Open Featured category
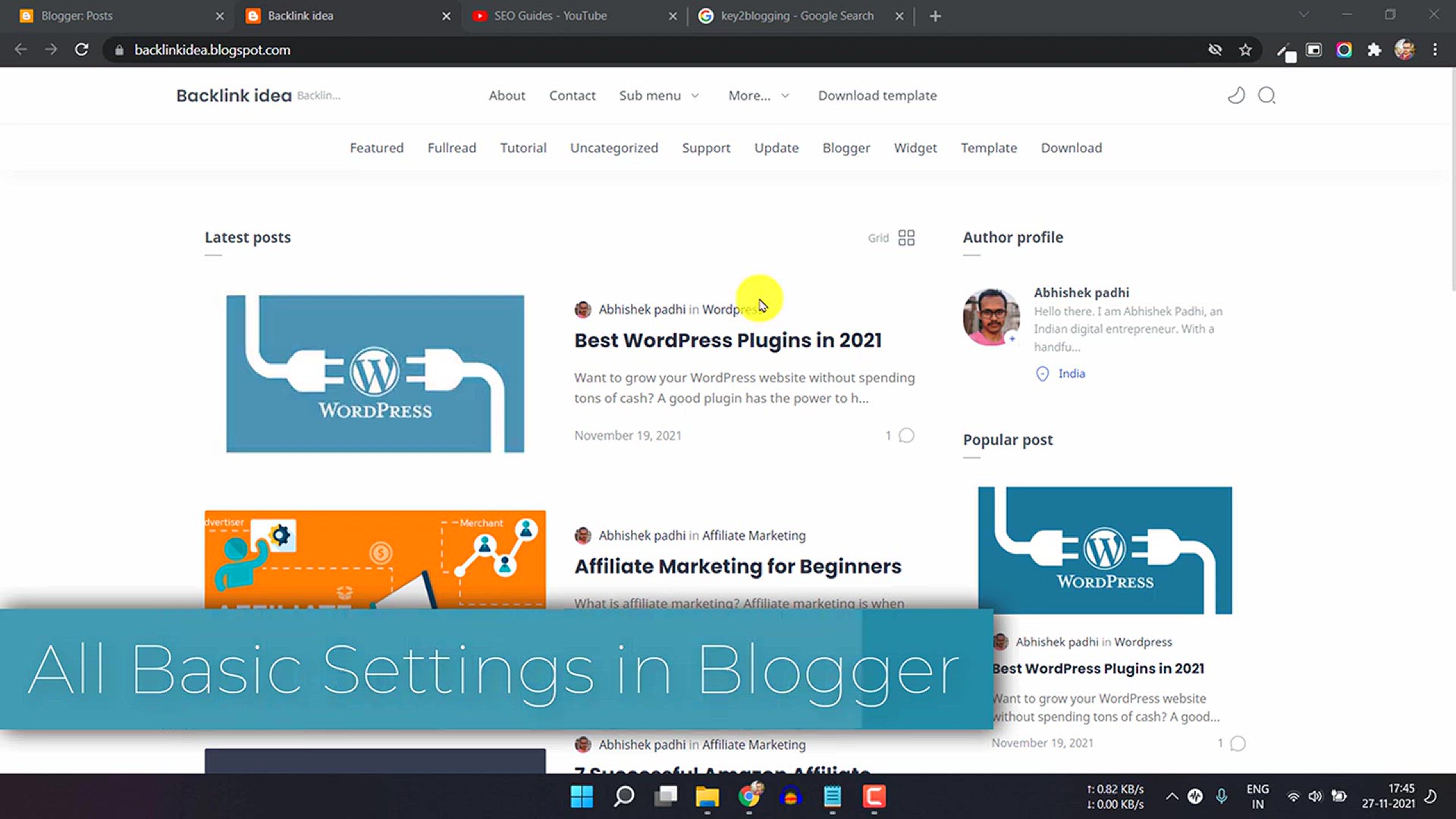This screenshot has width=1456, height=819. 376,148
